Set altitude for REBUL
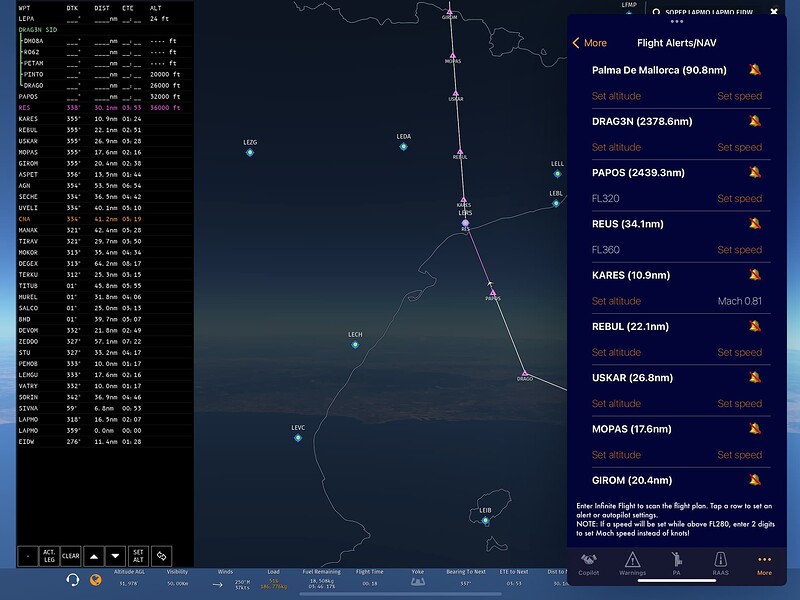Image resolution: width=800 pixels, height=600 pixels. tap(616, 352)
